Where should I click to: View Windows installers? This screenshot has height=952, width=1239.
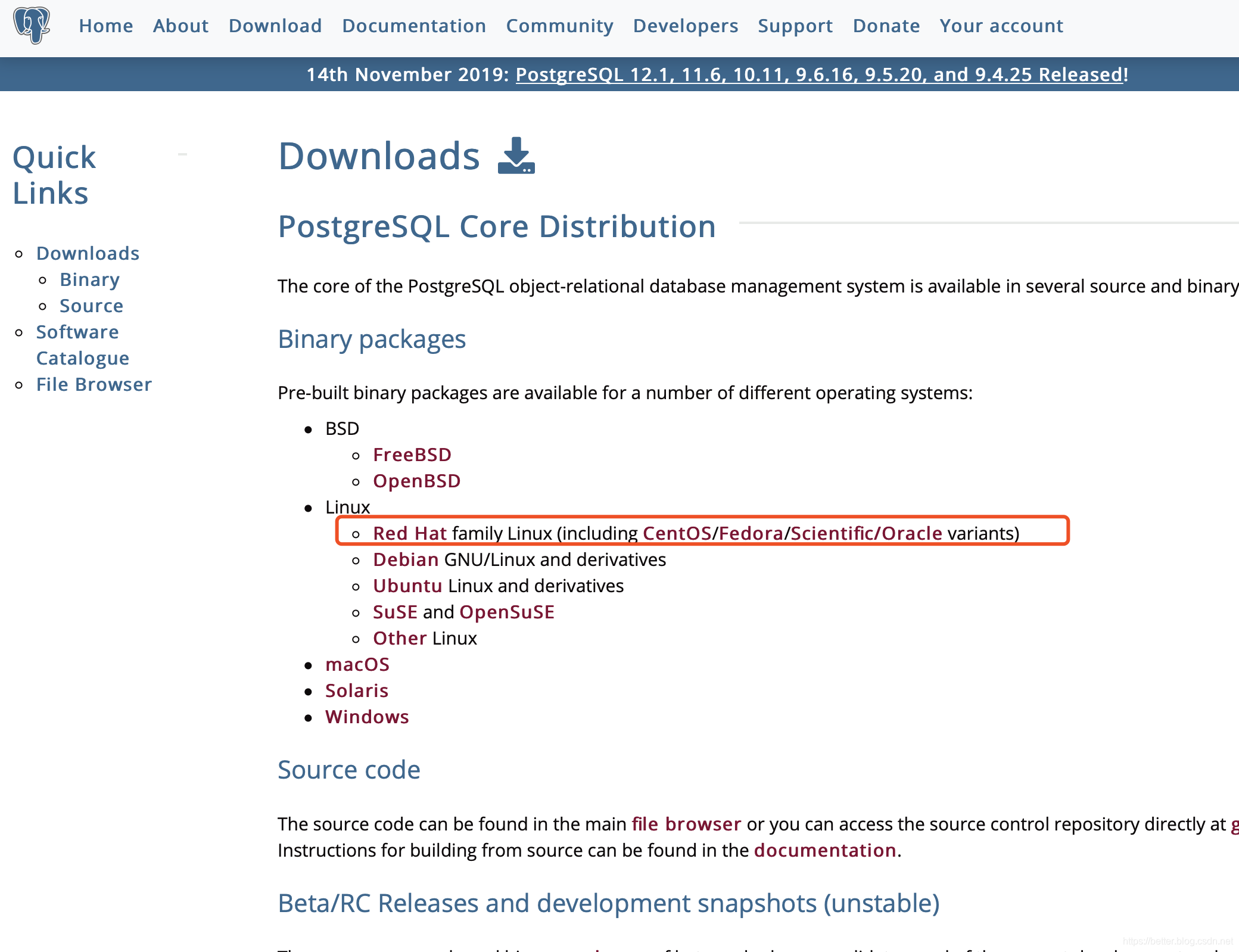pos(367,717)
